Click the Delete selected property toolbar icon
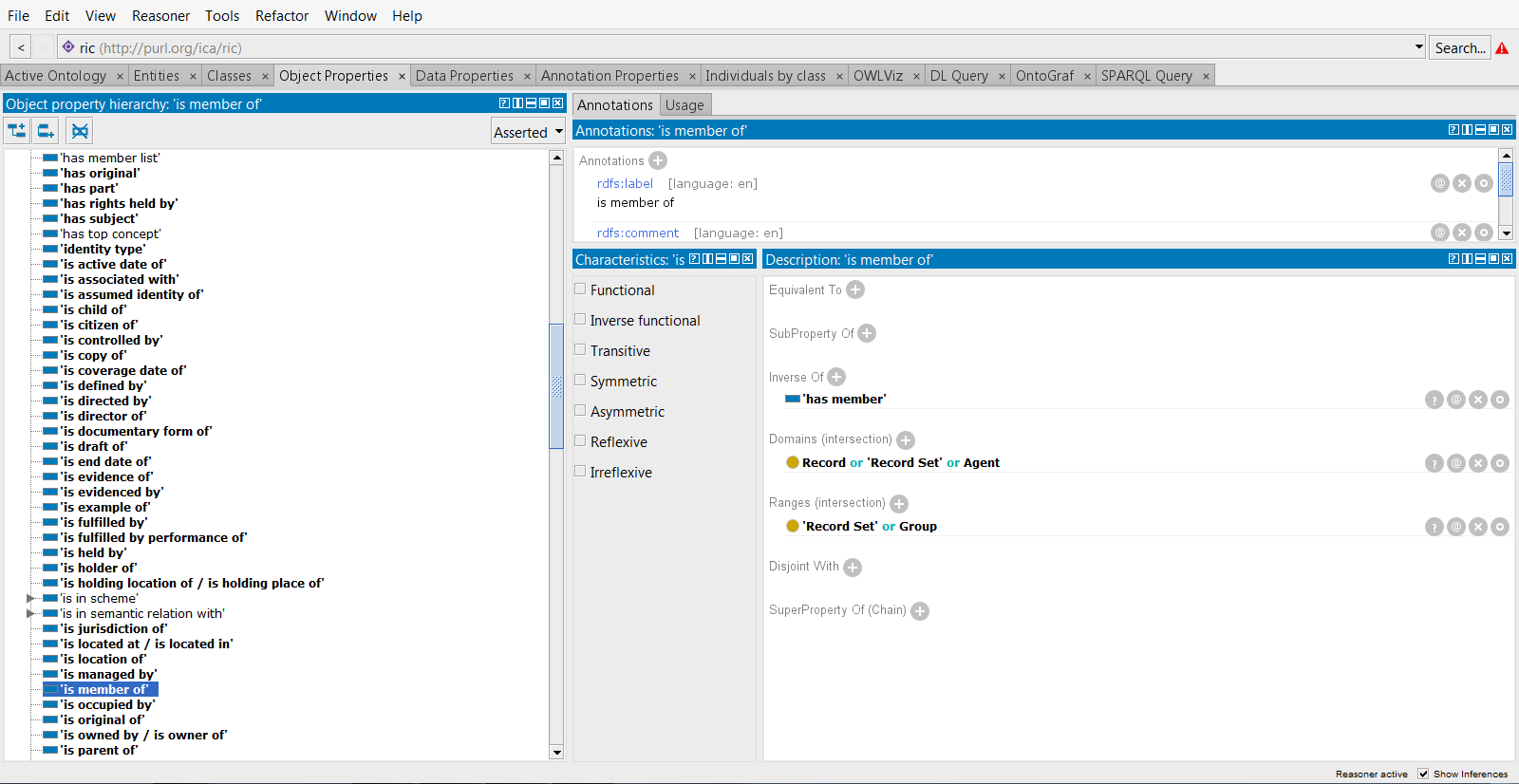The width and height of the screenshot is (1519, 784). (x=80, y=131)
